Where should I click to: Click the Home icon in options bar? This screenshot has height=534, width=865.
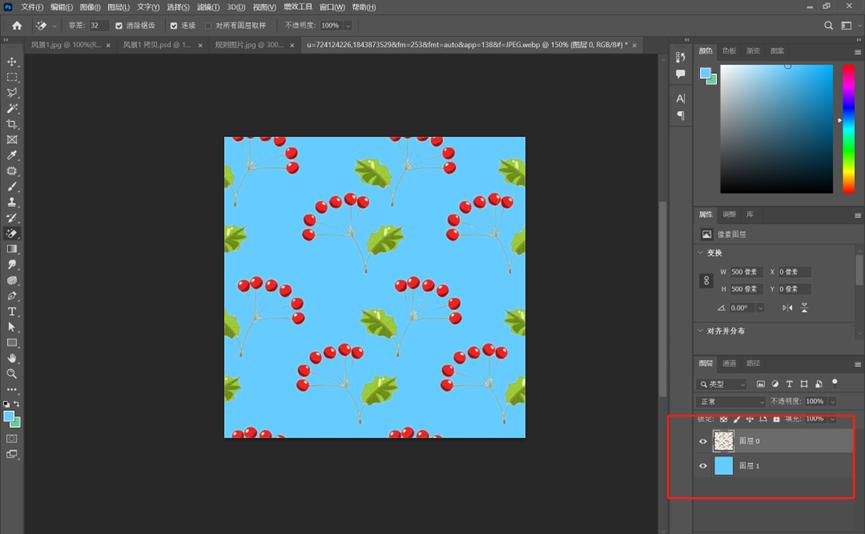(16, 25)
